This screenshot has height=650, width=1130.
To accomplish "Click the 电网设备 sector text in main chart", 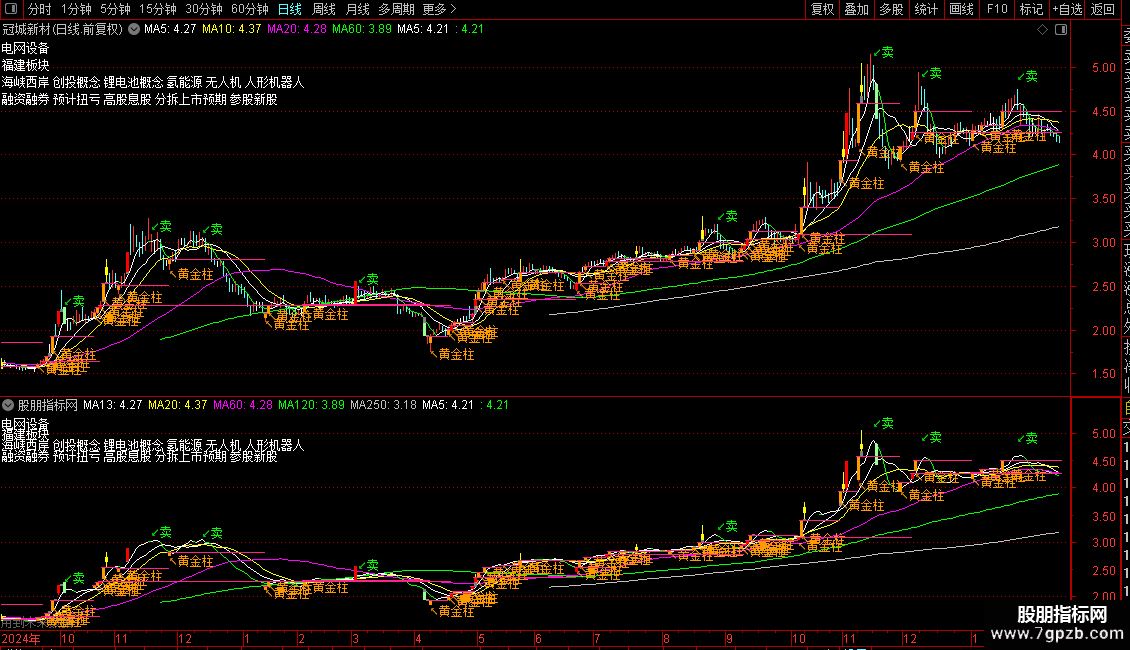I will tap(25, 48).
